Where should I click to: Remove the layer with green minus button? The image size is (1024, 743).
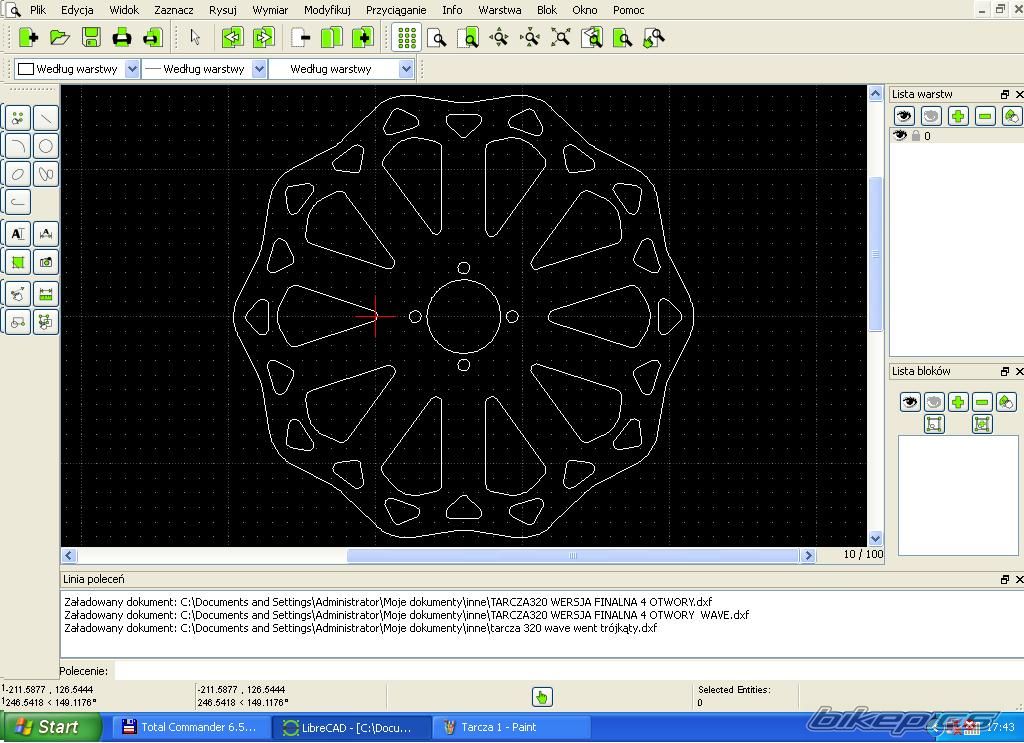click(x=985, y=116)
